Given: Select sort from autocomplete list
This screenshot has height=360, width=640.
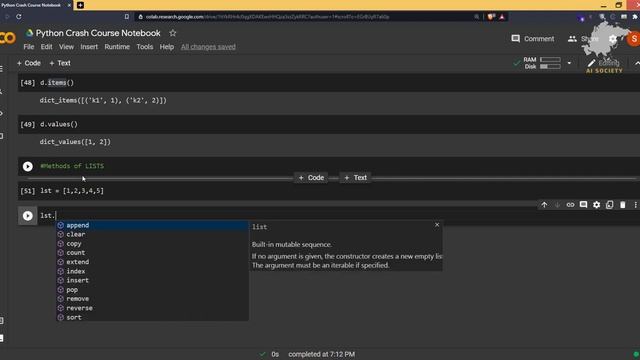Looking at the screenshot, I should [152, 318].
